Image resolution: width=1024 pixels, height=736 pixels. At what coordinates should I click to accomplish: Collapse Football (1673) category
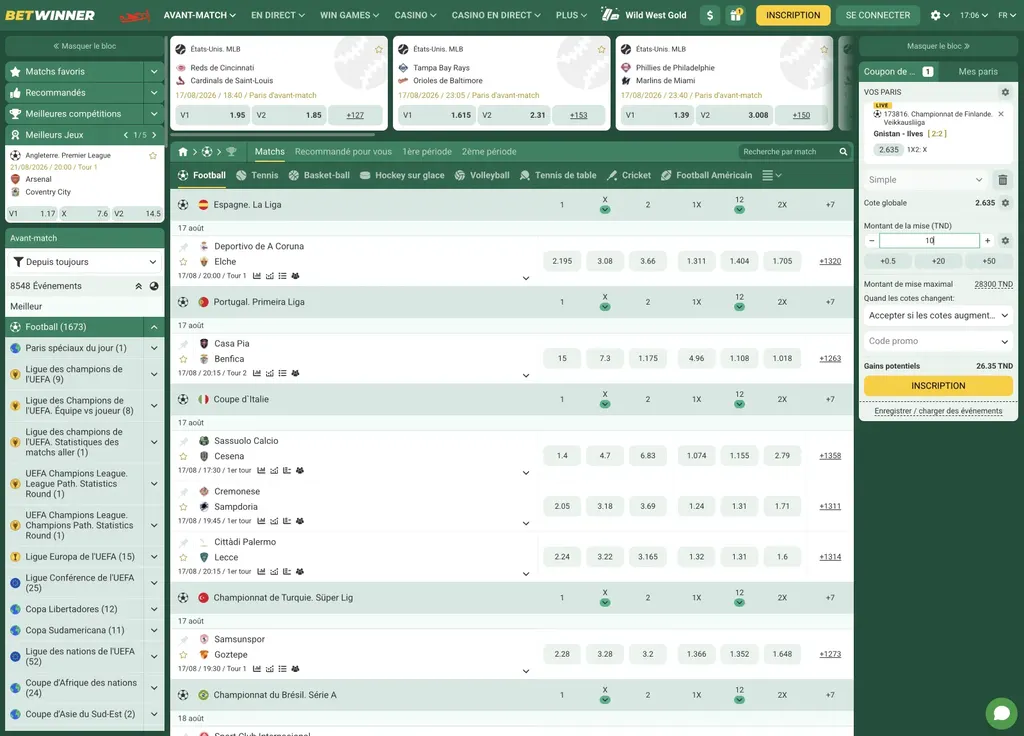154,327
